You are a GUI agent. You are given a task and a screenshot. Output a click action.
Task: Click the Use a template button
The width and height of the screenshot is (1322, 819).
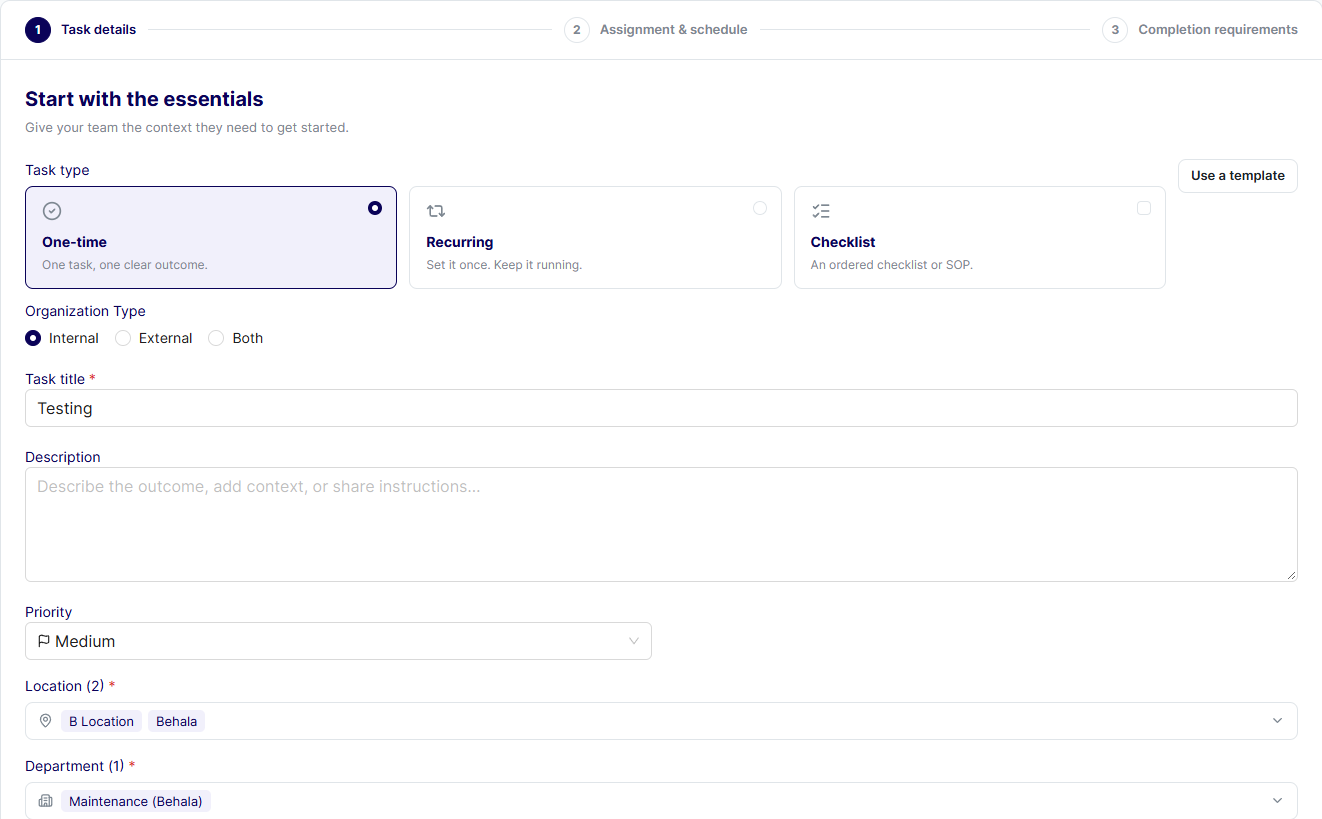[1238, 176]
